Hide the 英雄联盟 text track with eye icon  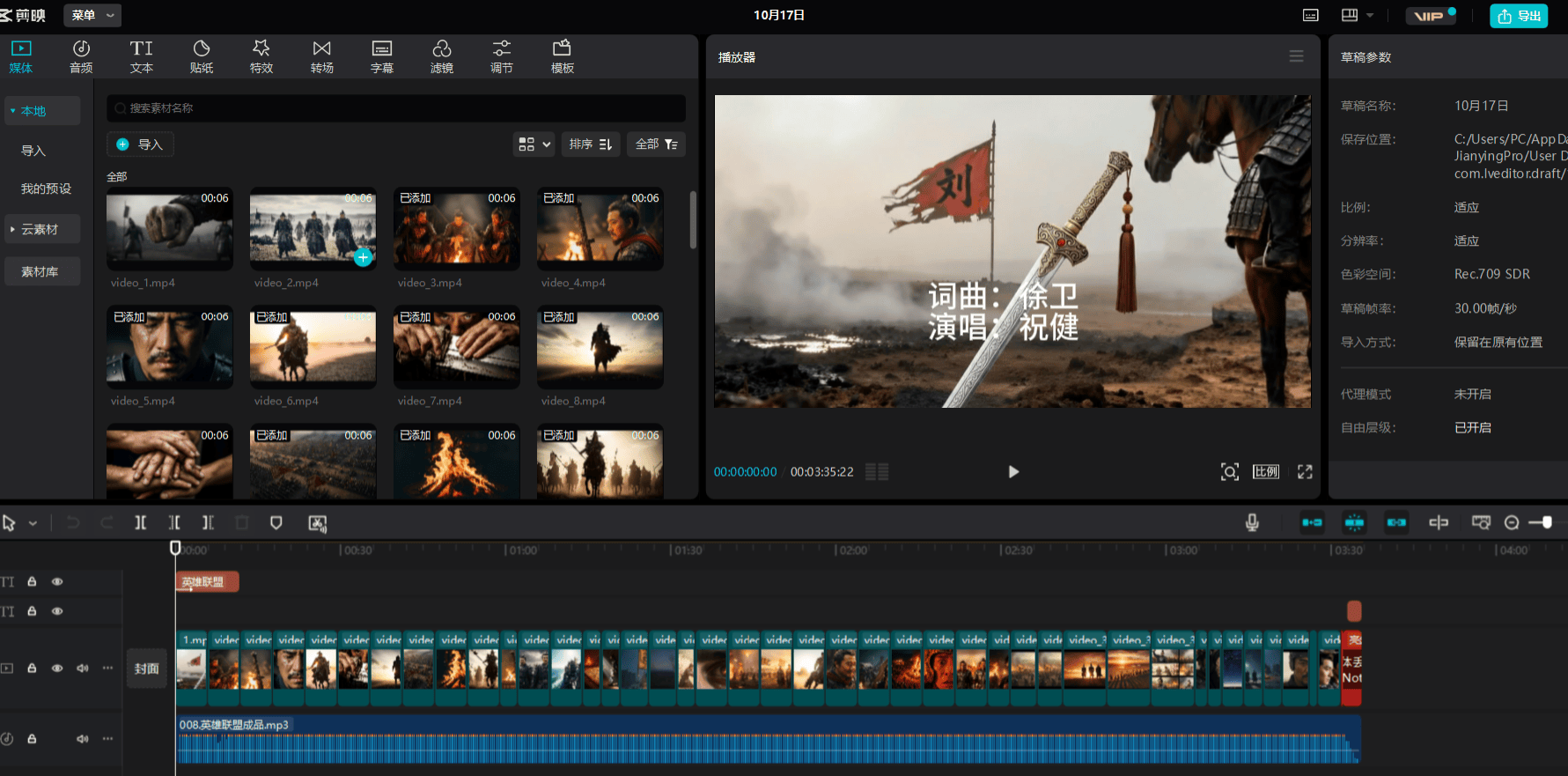57,582
